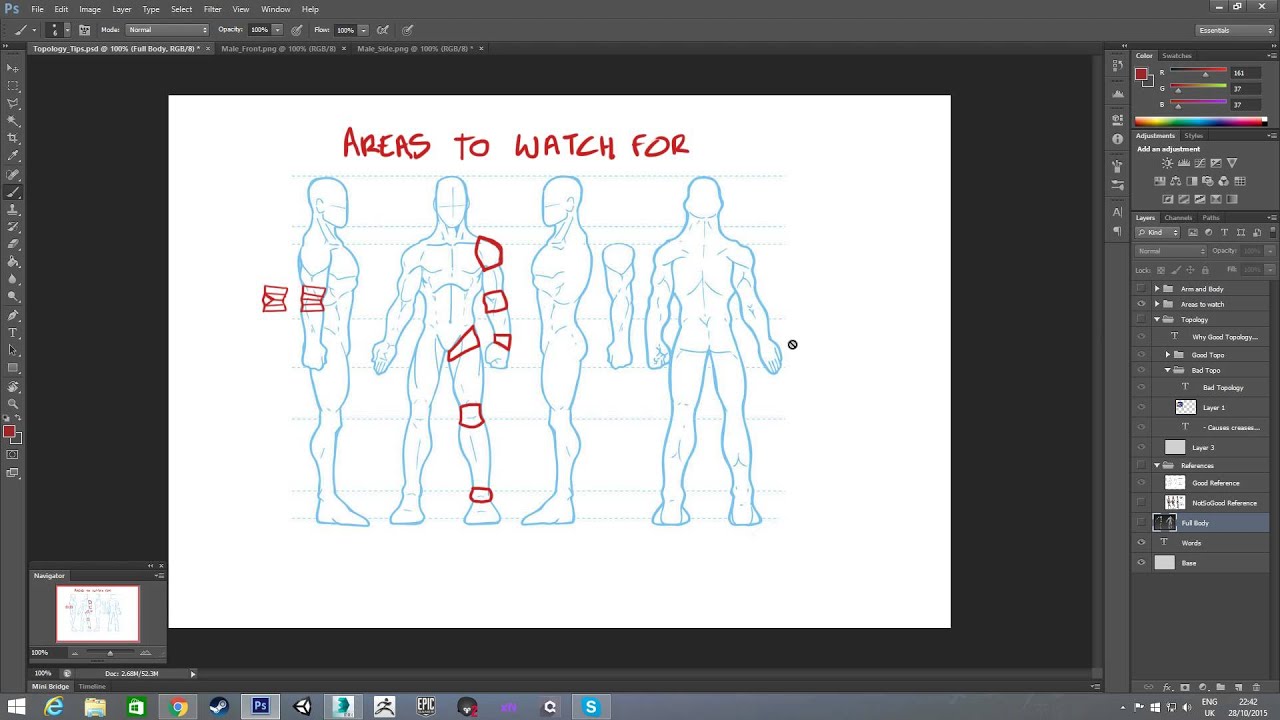Open the layer filter Kind dropdown
This screenshot has width=1280, height=720.
[x=1157, y=232]
